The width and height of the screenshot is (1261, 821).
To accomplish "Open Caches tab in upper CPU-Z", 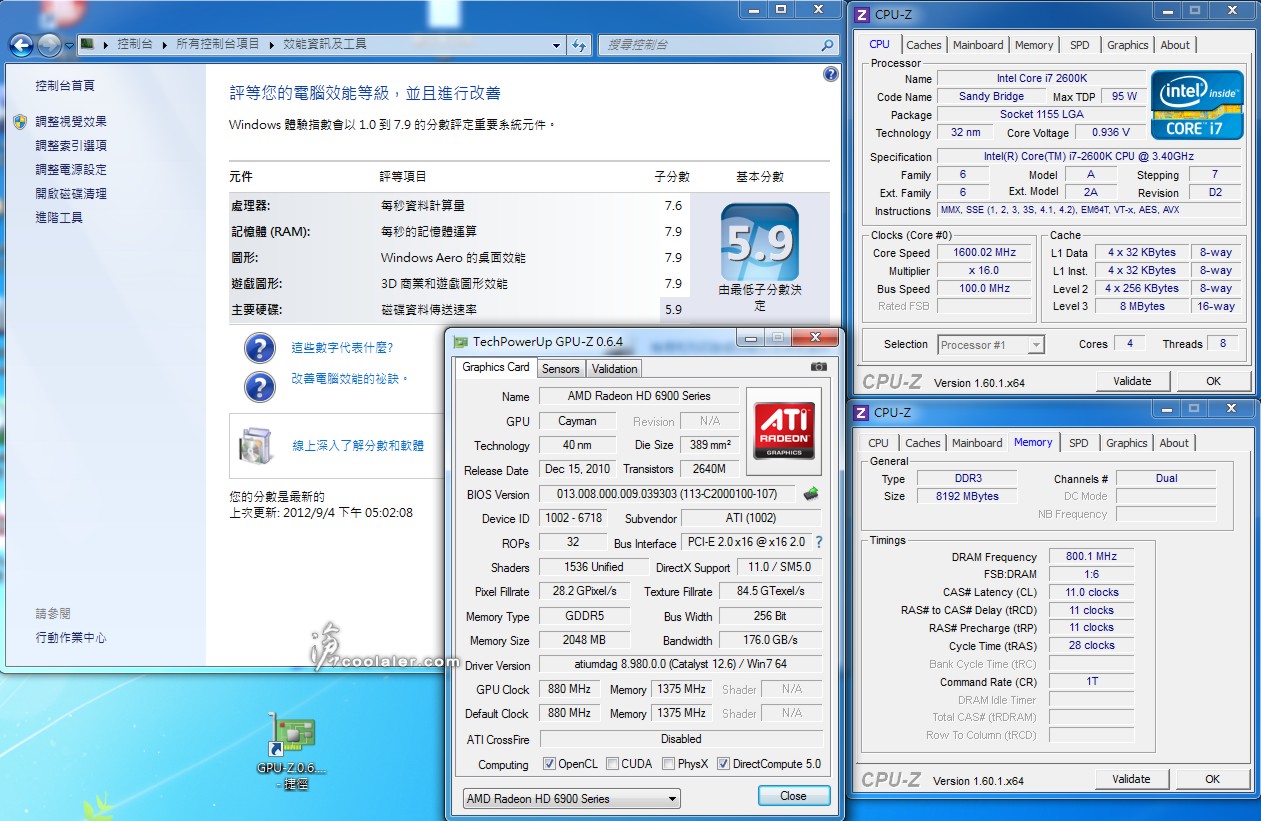I will [x=924, y=45].
